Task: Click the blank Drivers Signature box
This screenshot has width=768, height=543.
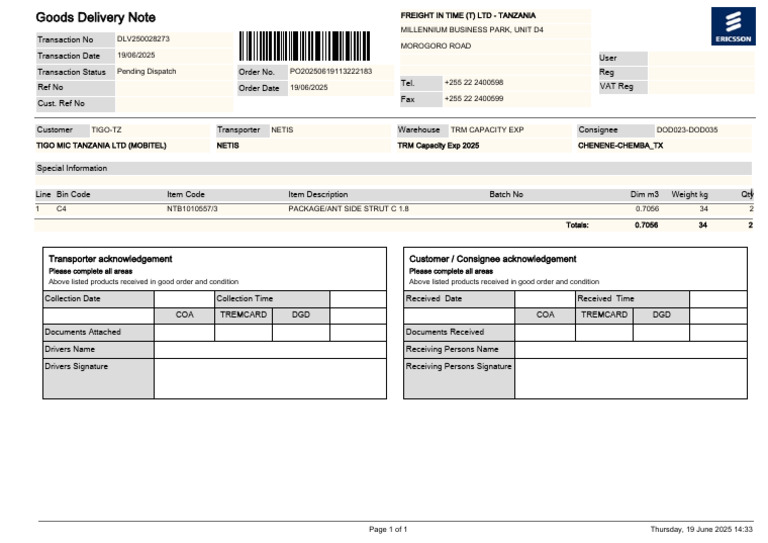Action: point(270,378)
